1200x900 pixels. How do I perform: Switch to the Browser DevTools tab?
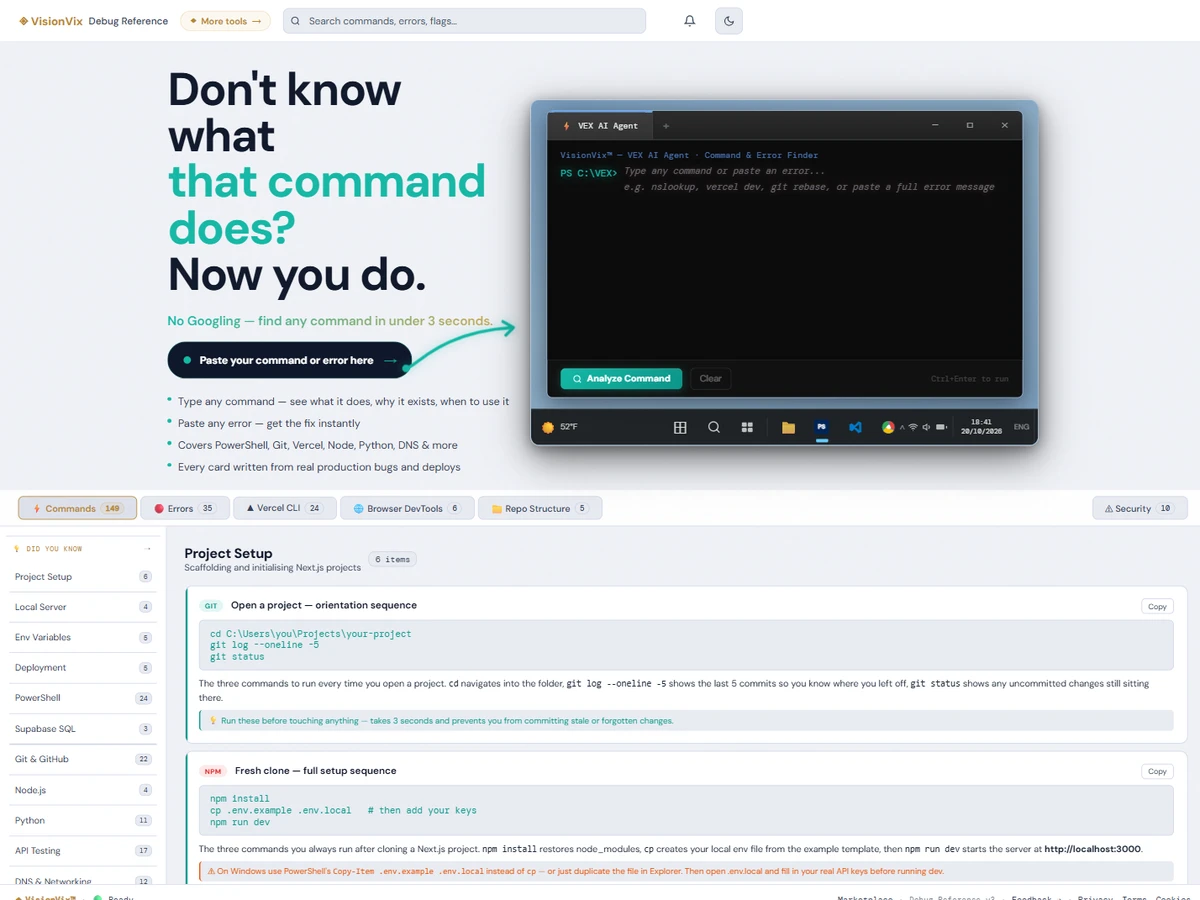click(407, 508)
